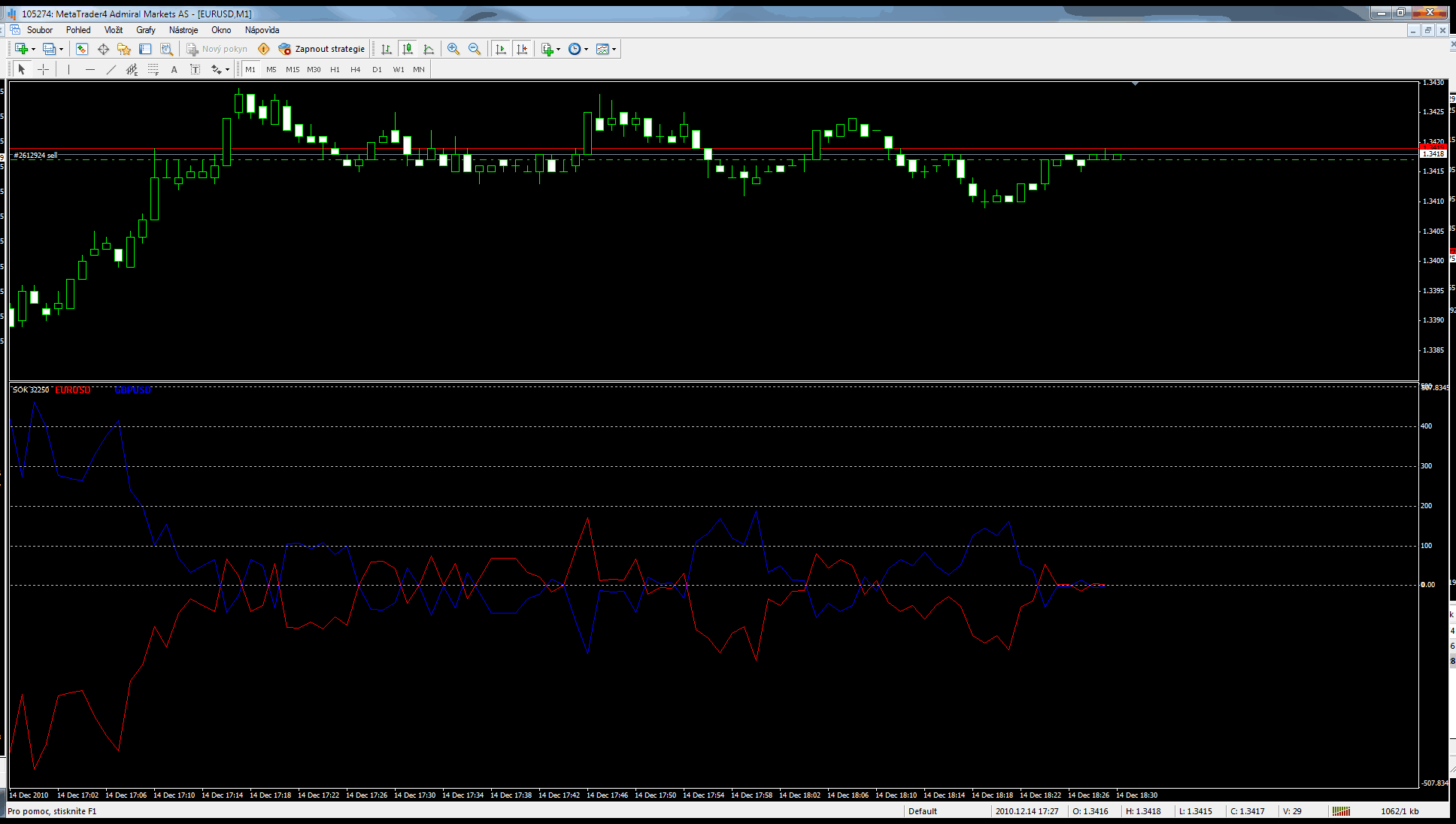Switch to candlestick chart mode
The image size is (1456, 824).
[408, 49]
